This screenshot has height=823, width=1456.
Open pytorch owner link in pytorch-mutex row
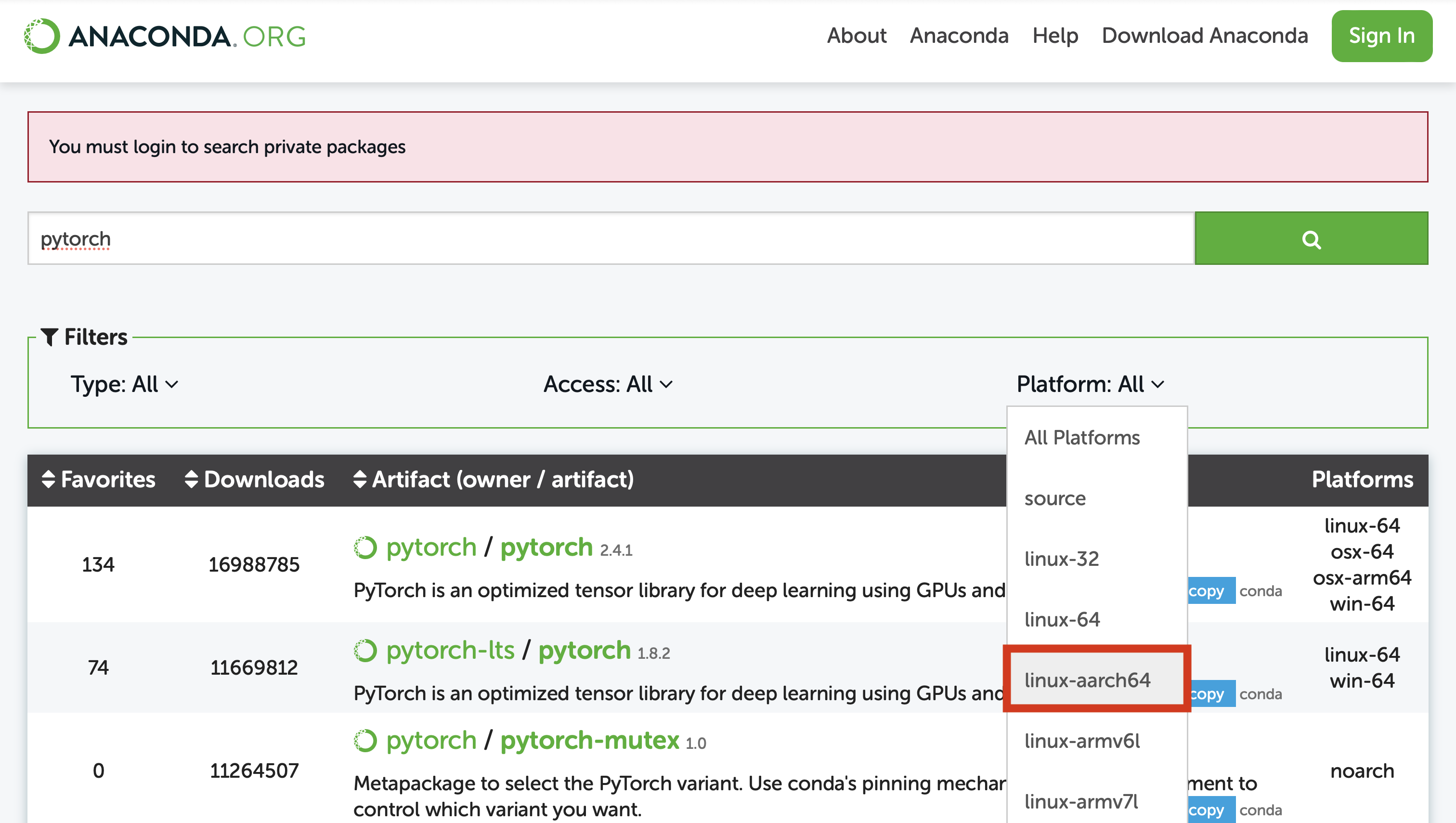tap(431, 740)
